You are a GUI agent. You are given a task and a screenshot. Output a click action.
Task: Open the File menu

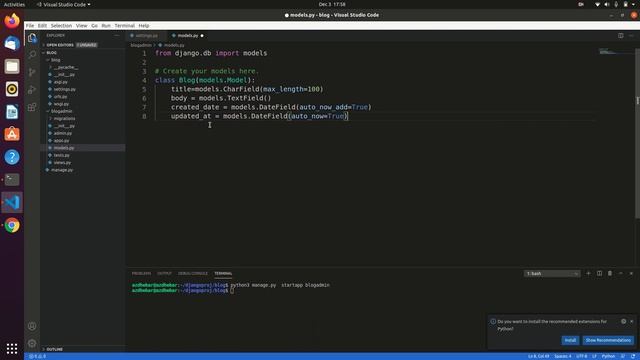coord(30,25)
